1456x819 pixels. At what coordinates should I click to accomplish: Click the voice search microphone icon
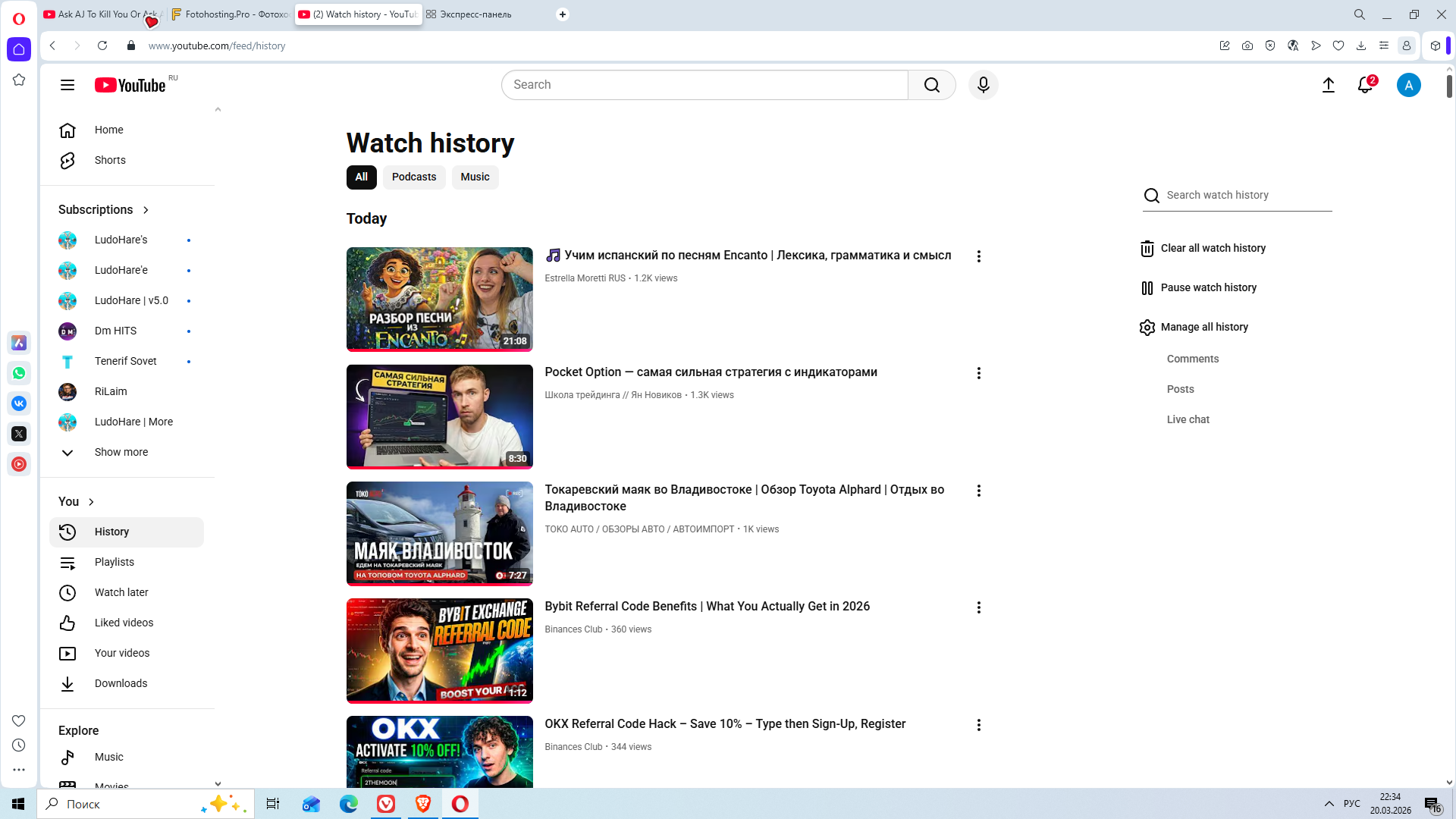click(x=983, y=85)
